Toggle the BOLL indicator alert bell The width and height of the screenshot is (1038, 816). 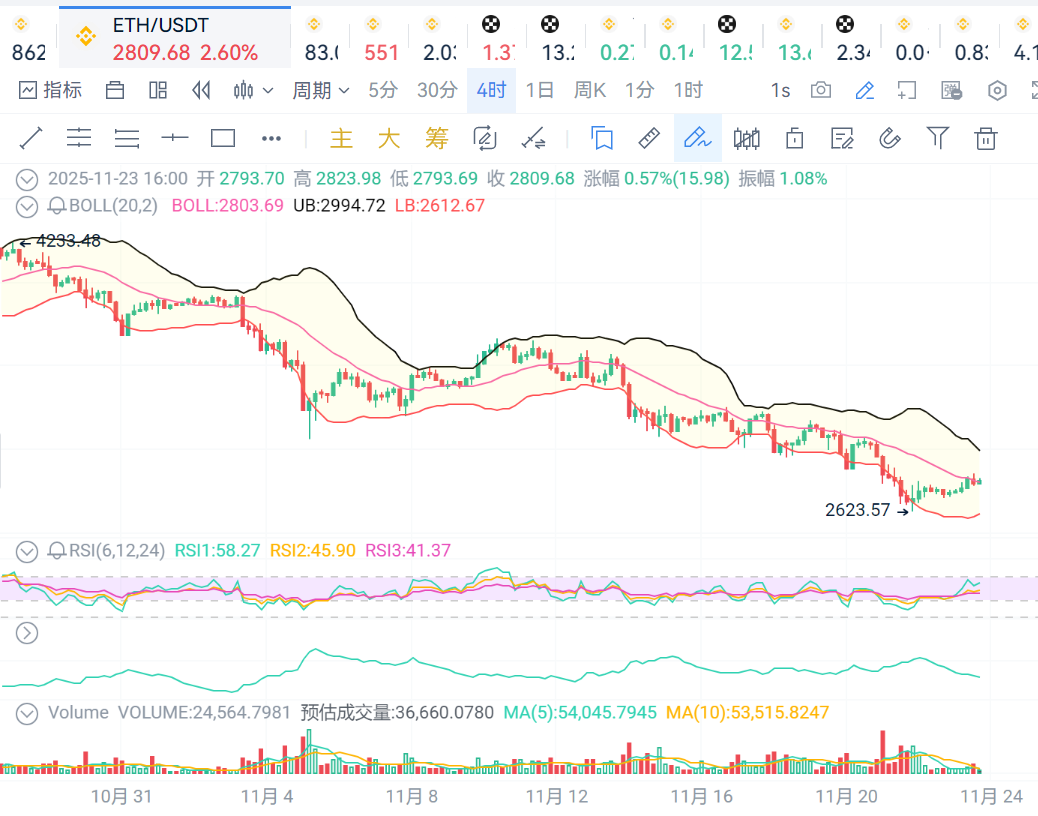57,206
